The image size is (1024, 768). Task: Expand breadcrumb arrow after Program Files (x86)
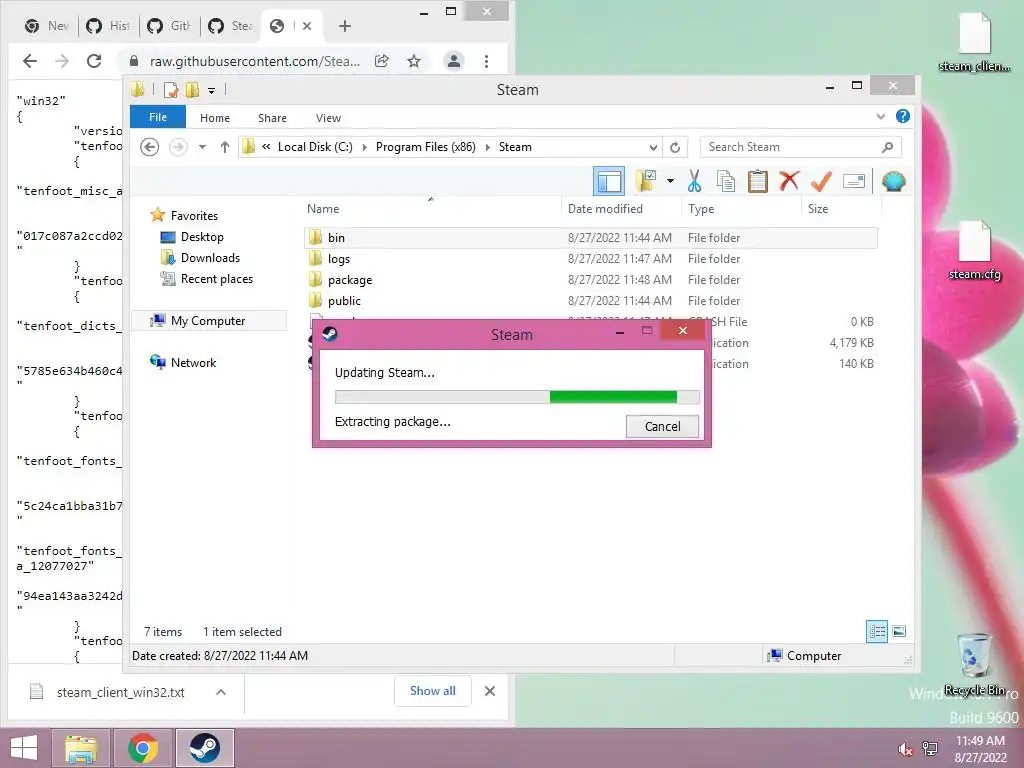tap(488, 147)
